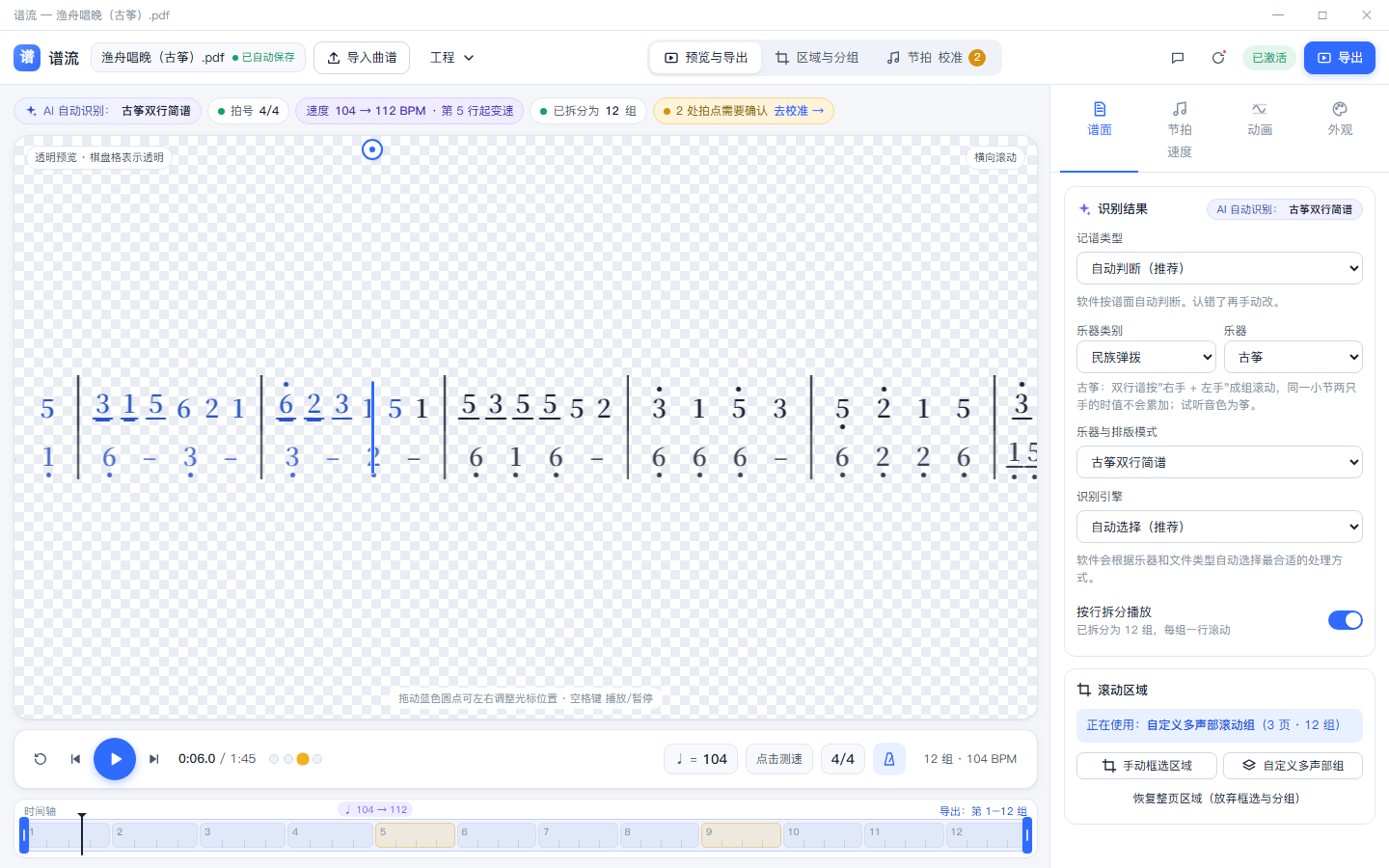Click the timeline playhead marker
This screenshot has width=1389, height=868.
point(82,833)
